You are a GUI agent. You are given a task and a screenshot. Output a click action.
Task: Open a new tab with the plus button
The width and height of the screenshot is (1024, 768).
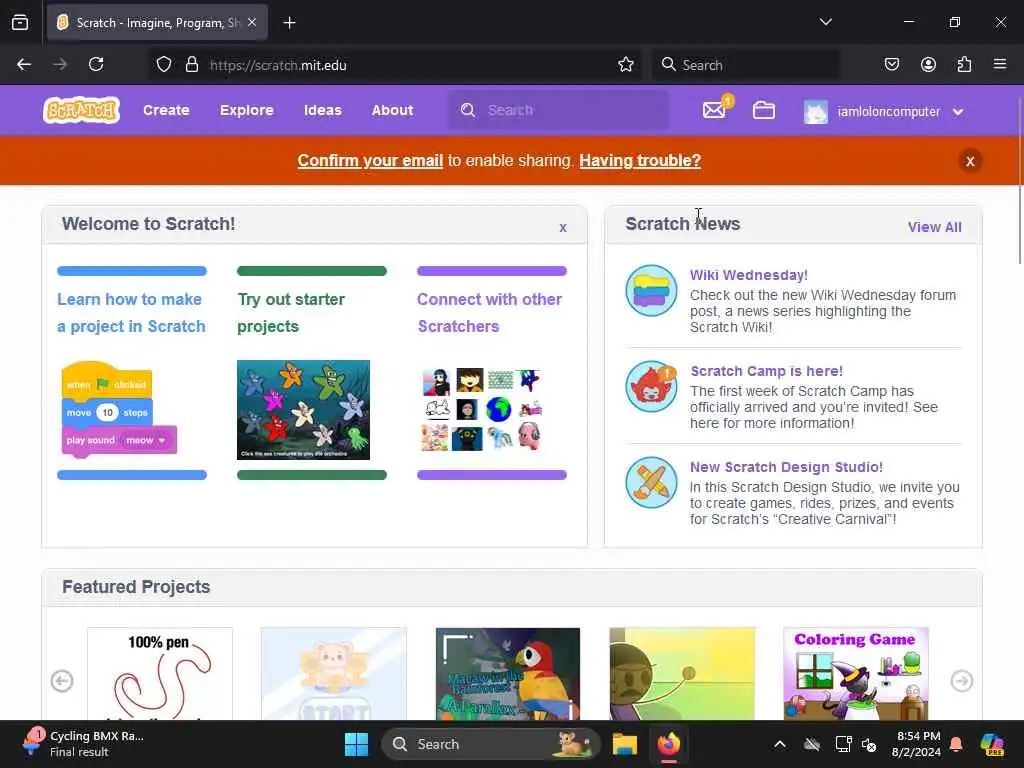[289, 23]
